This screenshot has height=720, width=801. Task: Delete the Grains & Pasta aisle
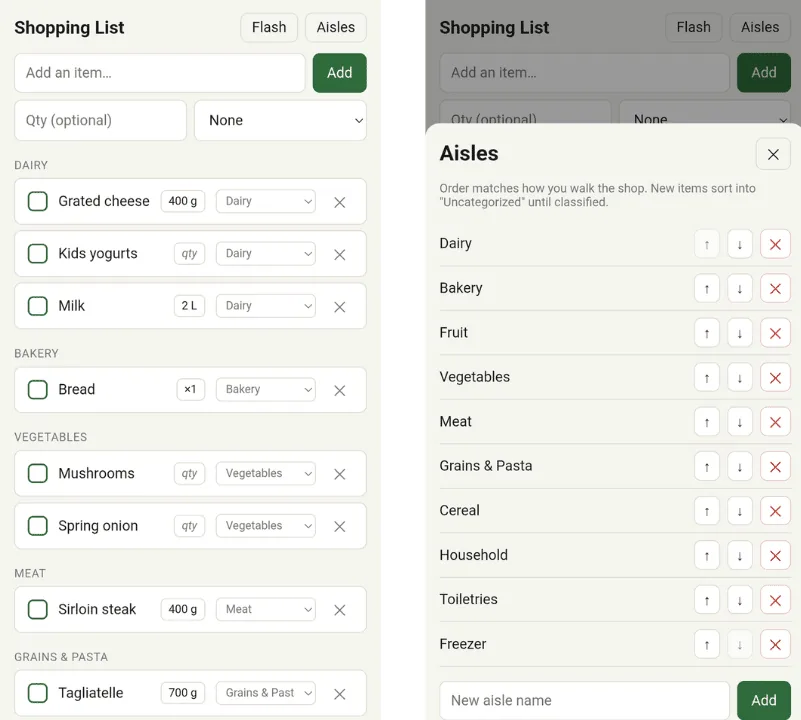775,467
